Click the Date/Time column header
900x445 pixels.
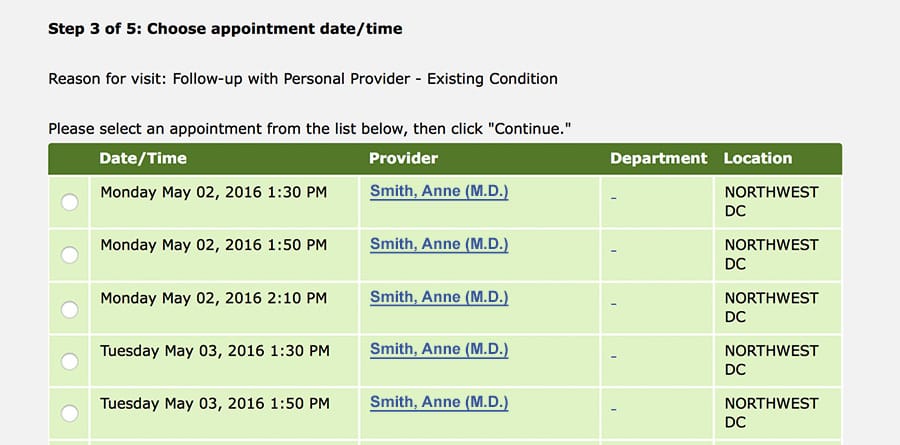[143, 158]
